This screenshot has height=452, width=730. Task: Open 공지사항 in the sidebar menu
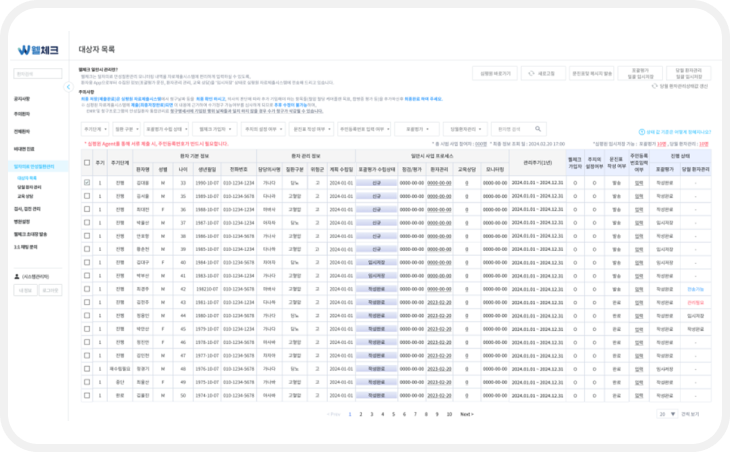click(22, 99)
